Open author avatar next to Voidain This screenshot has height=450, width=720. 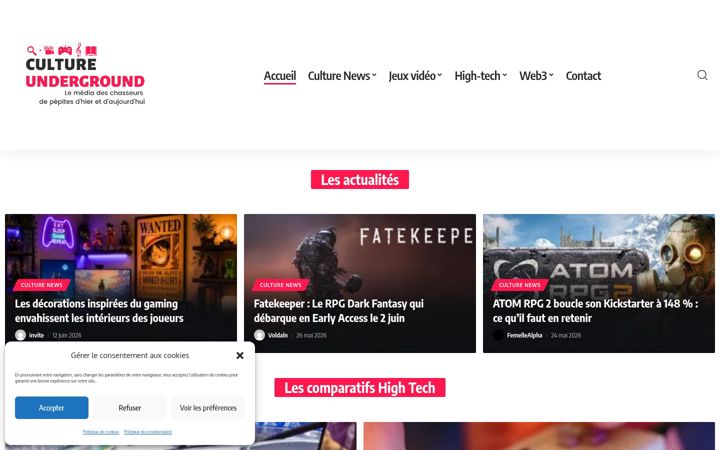tap(259, 335)
